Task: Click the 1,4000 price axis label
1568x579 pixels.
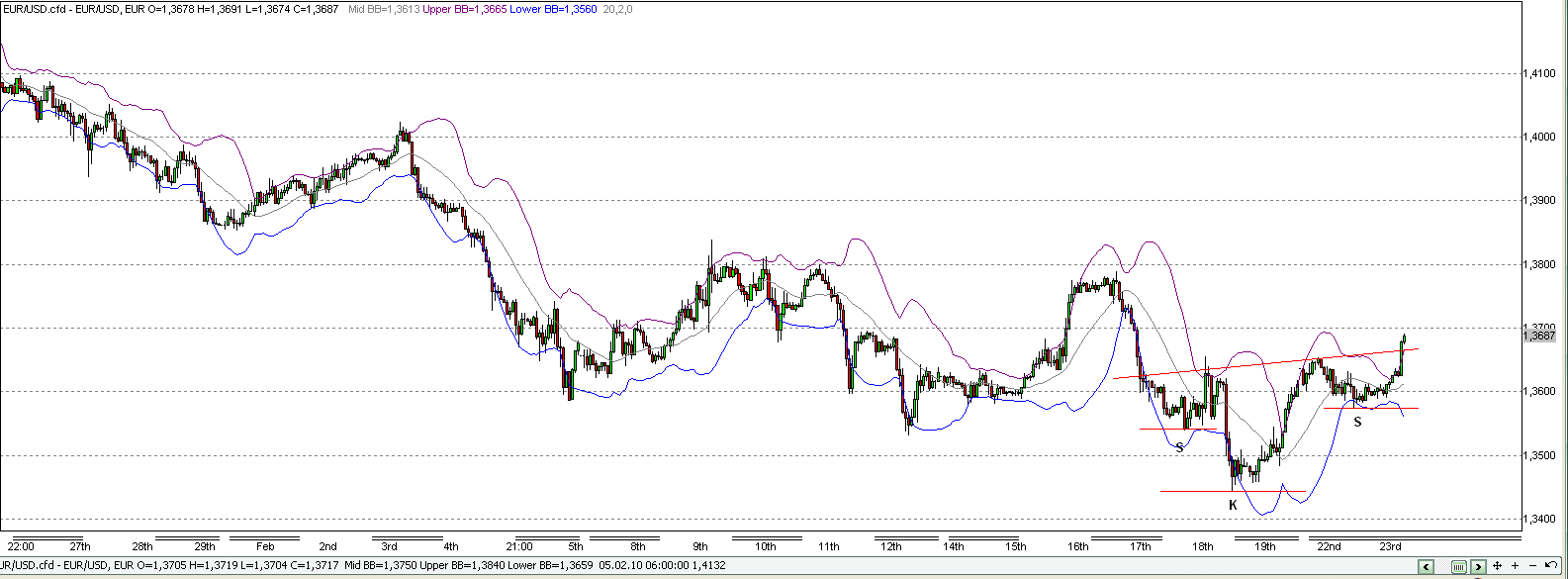Action: 1539,137
